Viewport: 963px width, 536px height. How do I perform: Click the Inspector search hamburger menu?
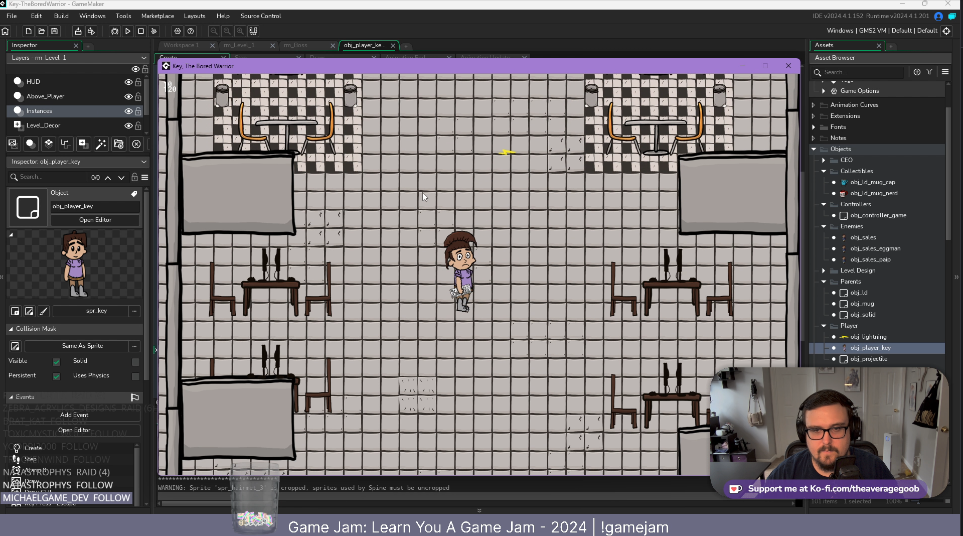pyautogui.click(x=145, y=177)
